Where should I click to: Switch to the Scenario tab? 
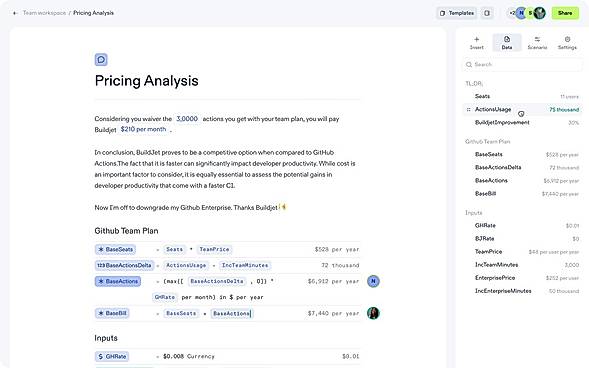tap(537, 43)
